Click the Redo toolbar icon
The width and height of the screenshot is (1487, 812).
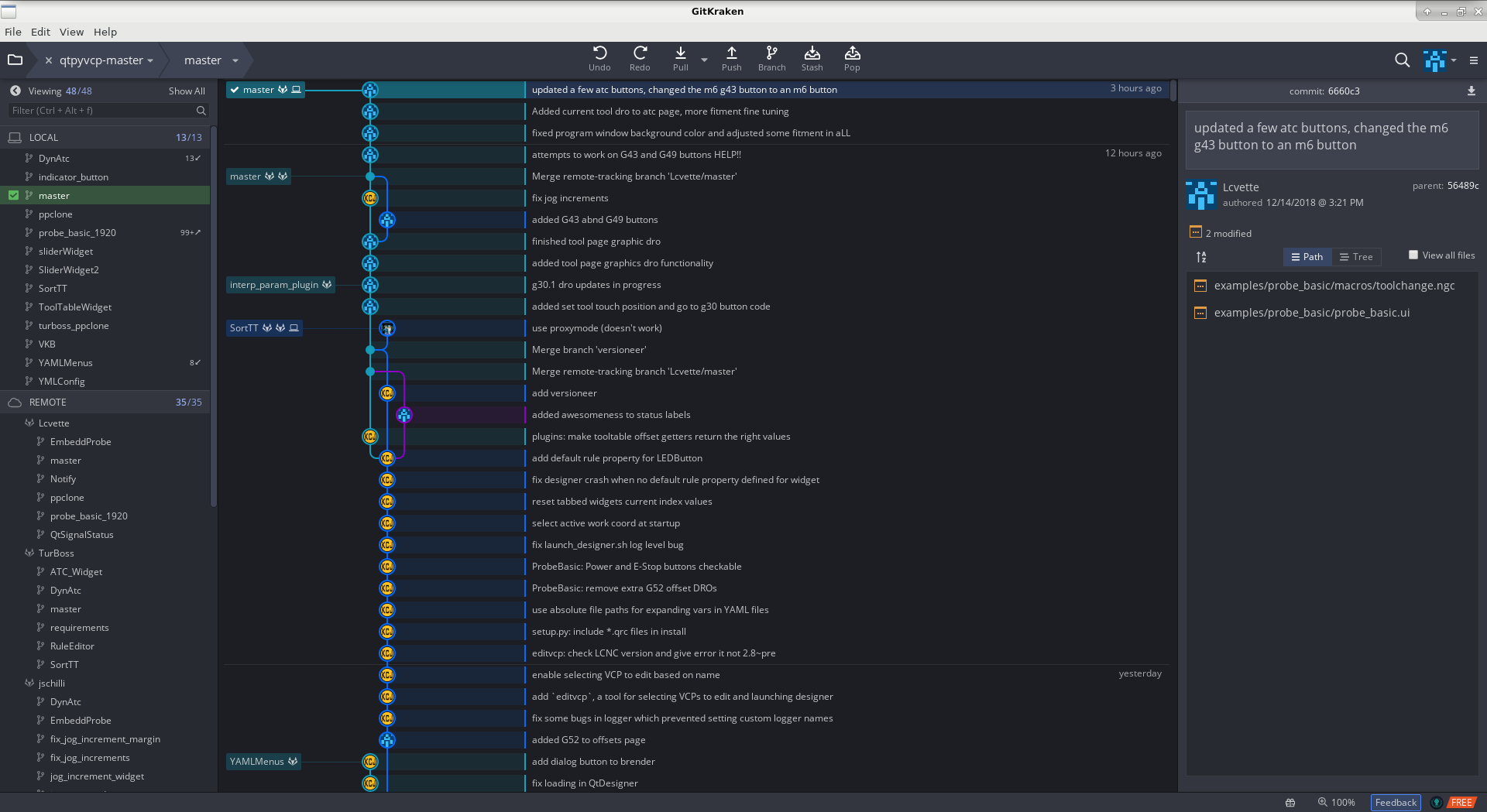coord(640,53)
